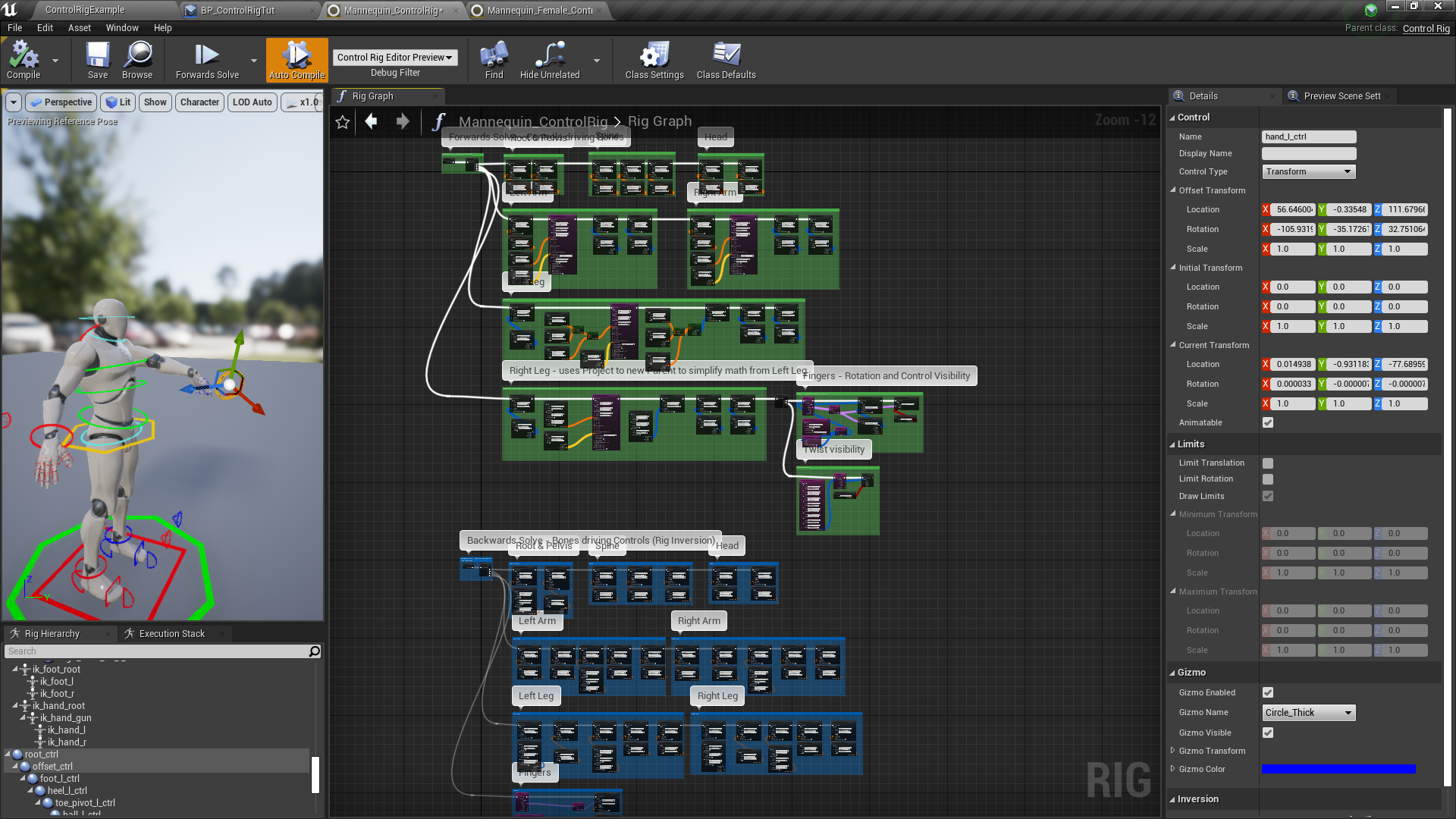Click the Rig Hierarchy search field
The image size is (1456, 819).
[155, 651]
